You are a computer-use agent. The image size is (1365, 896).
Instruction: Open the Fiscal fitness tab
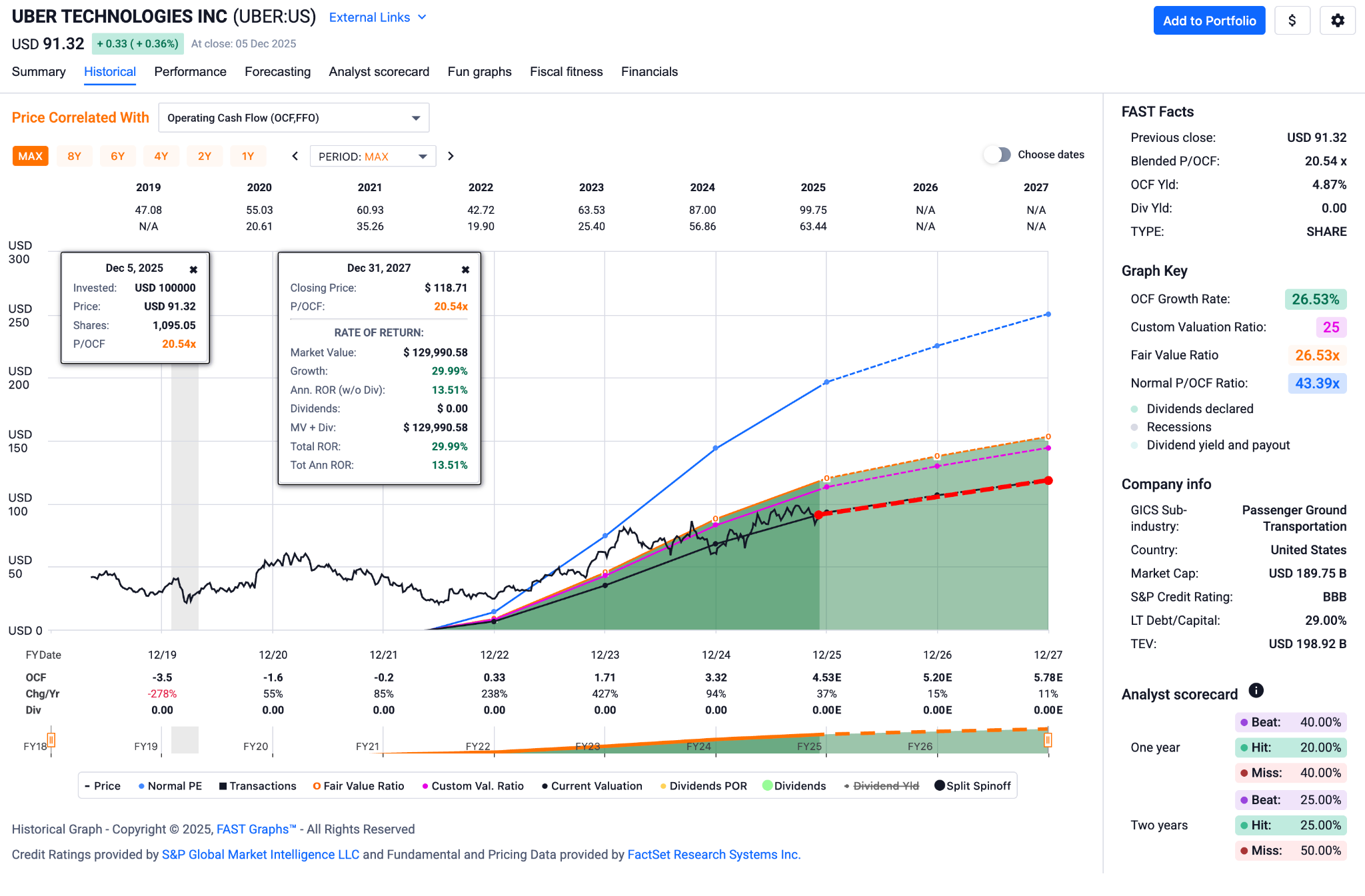[x=566, y=72]
